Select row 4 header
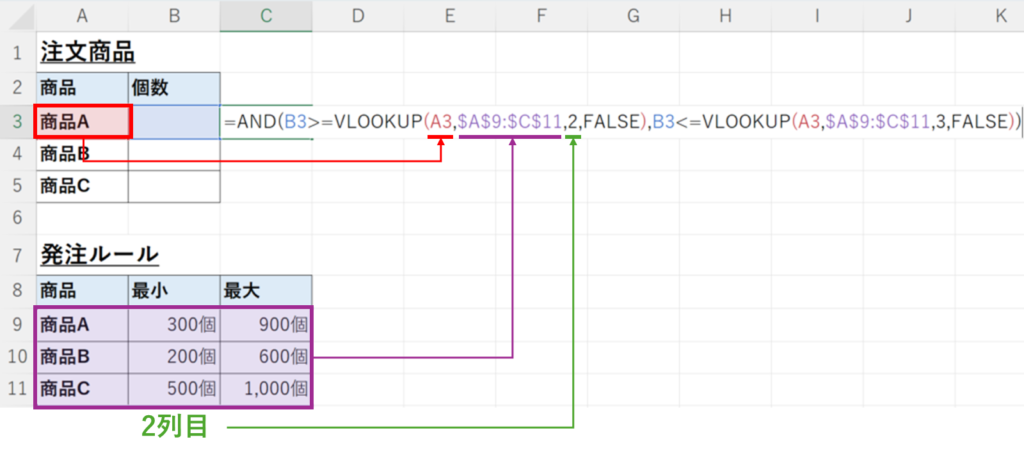Viewport: 1024px width, 460px height. pyautogui.click(x=18, y=154)
